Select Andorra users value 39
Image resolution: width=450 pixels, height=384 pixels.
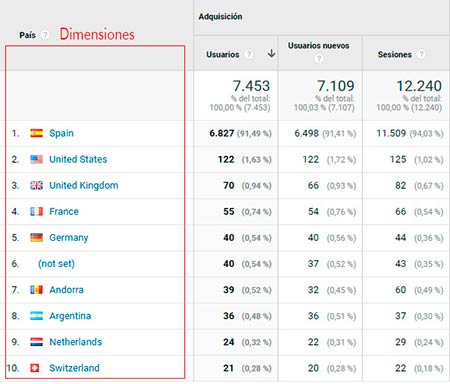229,290
